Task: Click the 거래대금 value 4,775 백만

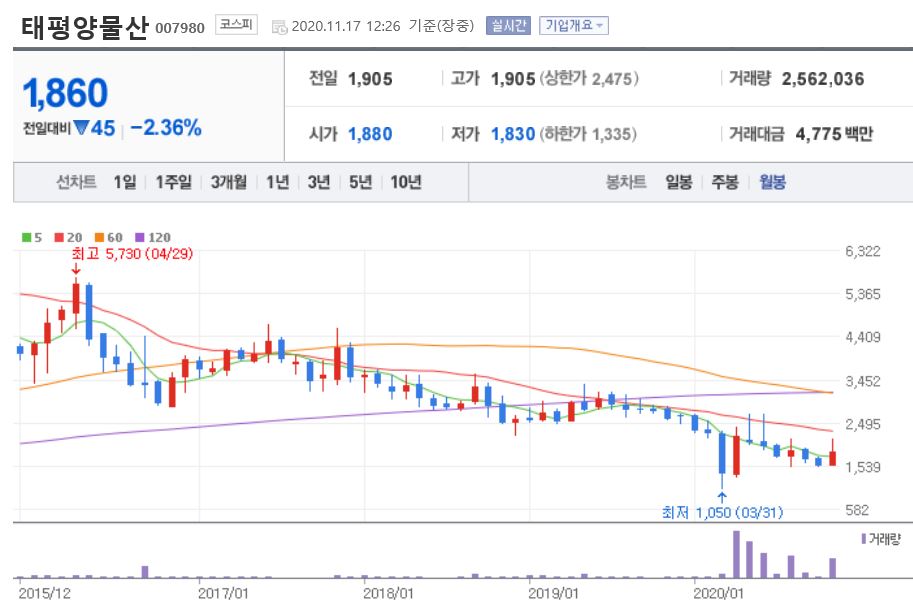Action: (x=834, y=135)
